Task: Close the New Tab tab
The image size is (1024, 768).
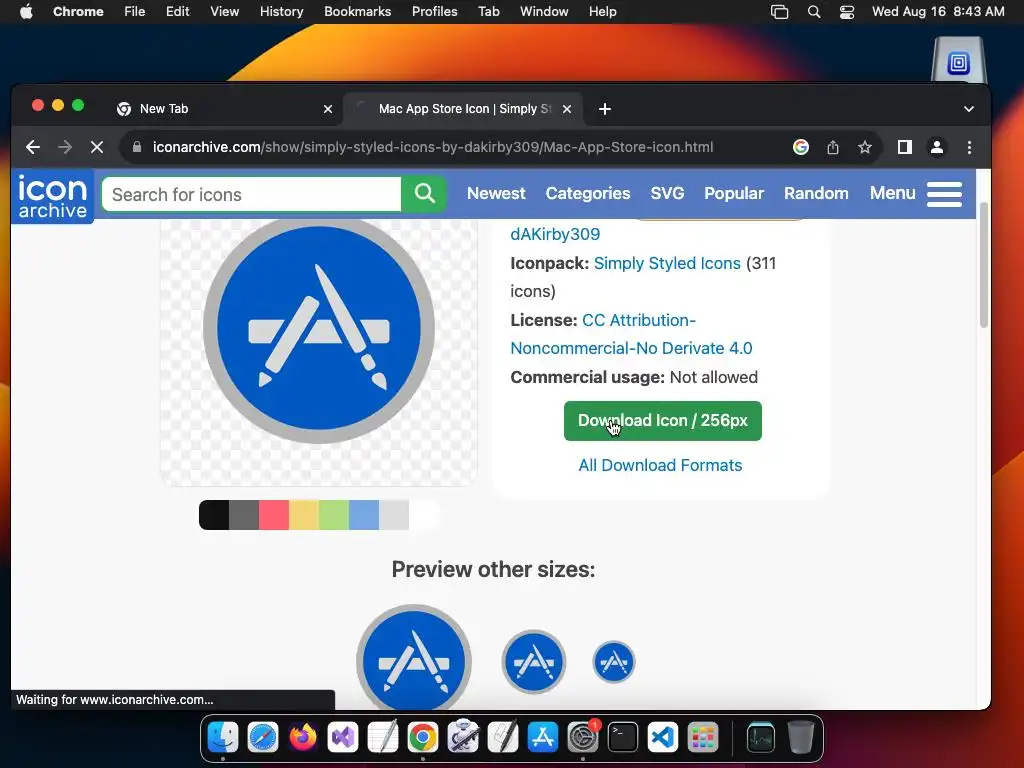Action: (328, 109)
